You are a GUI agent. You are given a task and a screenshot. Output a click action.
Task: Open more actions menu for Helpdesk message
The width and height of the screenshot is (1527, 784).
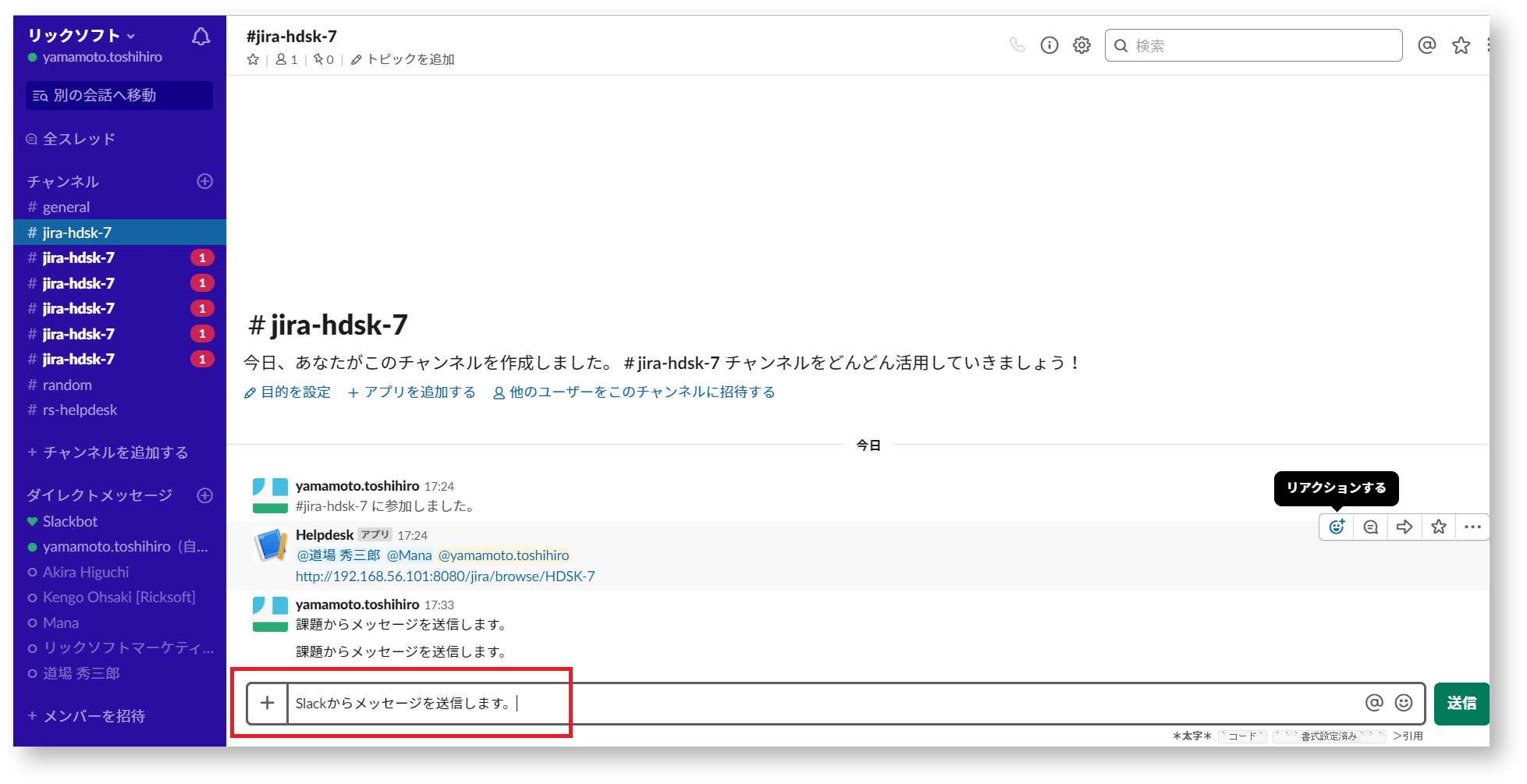tap(1472, 527)
